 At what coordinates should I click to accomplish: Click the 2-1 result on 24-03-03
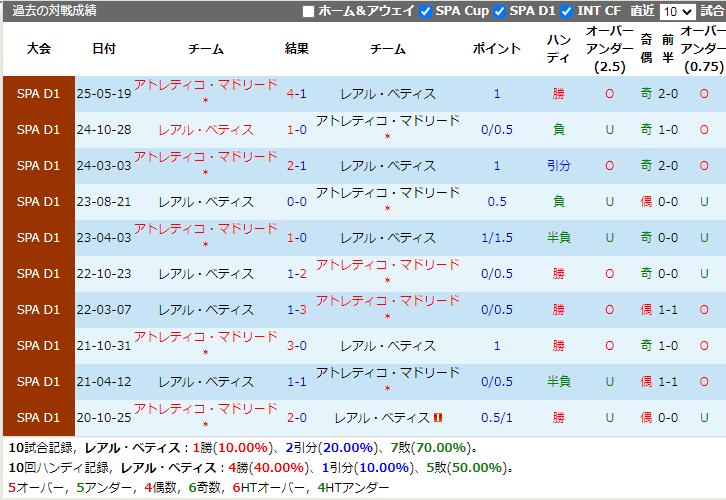pos(297,166)
